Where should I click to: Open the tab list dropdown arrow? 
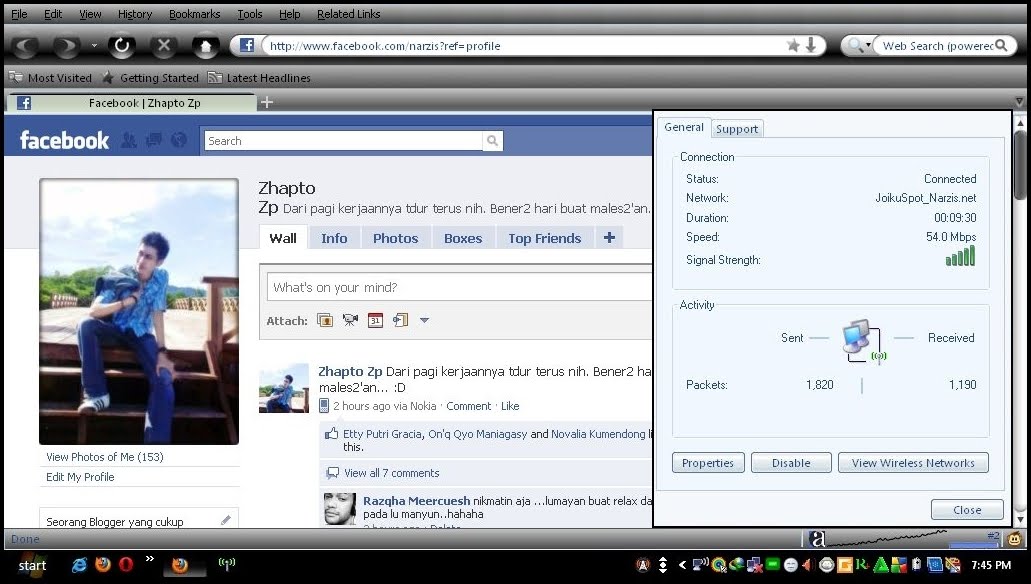point(1019,102)
